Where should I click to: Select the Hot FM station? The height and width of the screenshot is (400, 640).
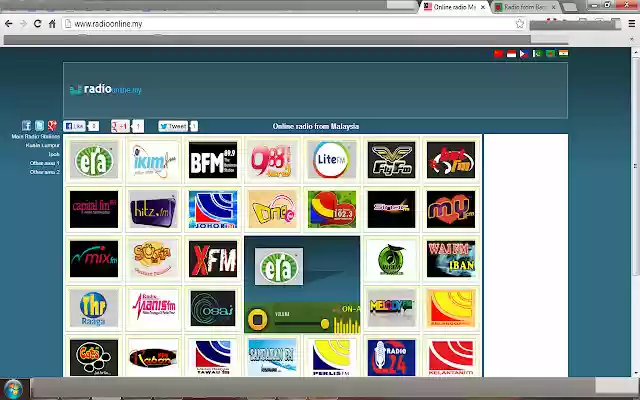click(x=451, y=160)
